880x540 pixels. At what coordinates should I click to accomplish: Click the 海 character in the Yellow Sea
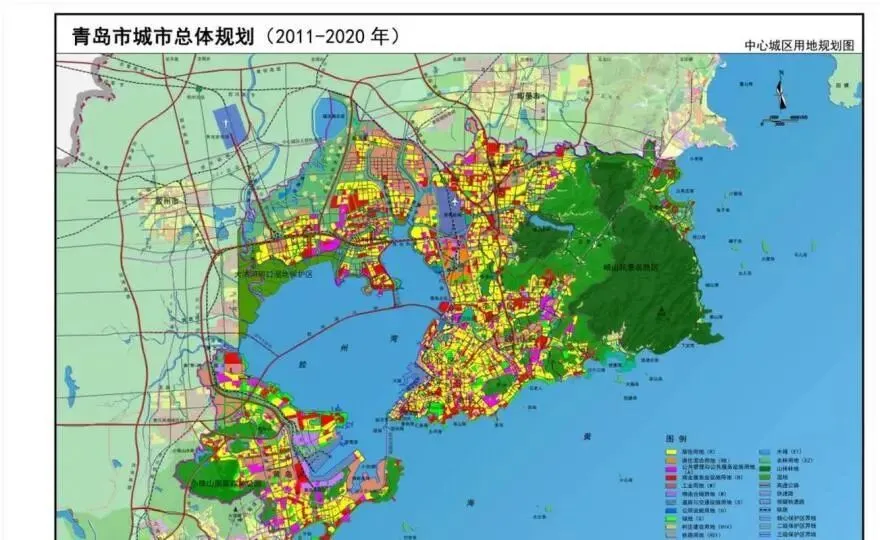click(470, 503)
